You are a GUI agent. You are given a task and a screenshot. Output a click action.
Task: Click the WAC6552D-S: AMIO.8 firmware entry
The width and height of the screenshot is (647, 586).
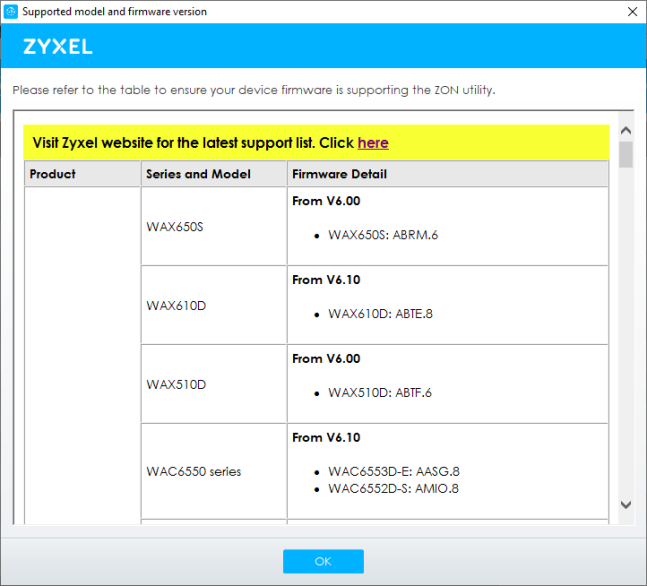click(394, 489)
